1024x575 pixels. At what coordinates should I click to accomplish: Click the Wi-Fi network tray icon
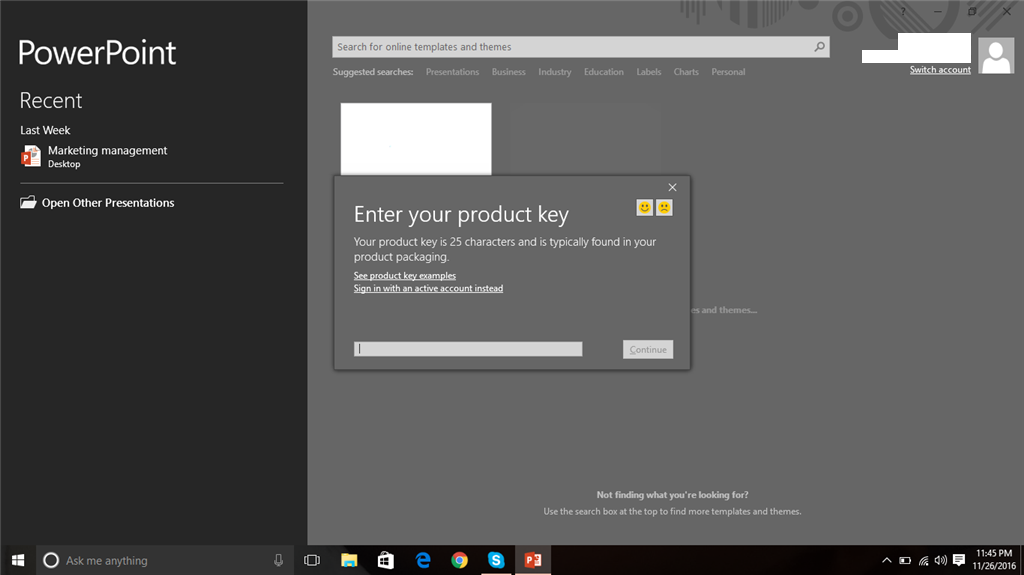923,560
